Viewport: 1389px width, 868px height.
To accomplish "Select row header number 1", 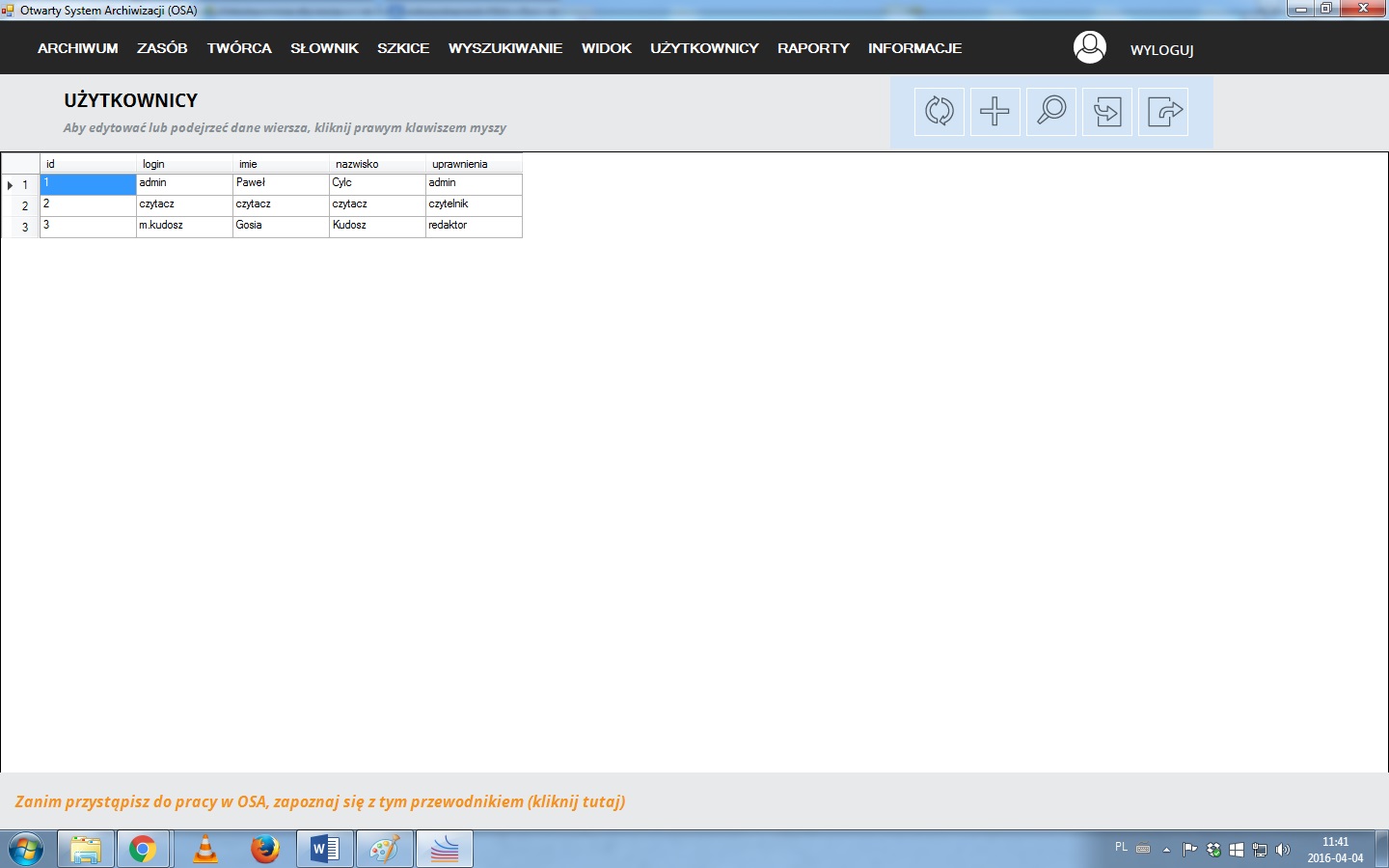I will tap(20, 184).
